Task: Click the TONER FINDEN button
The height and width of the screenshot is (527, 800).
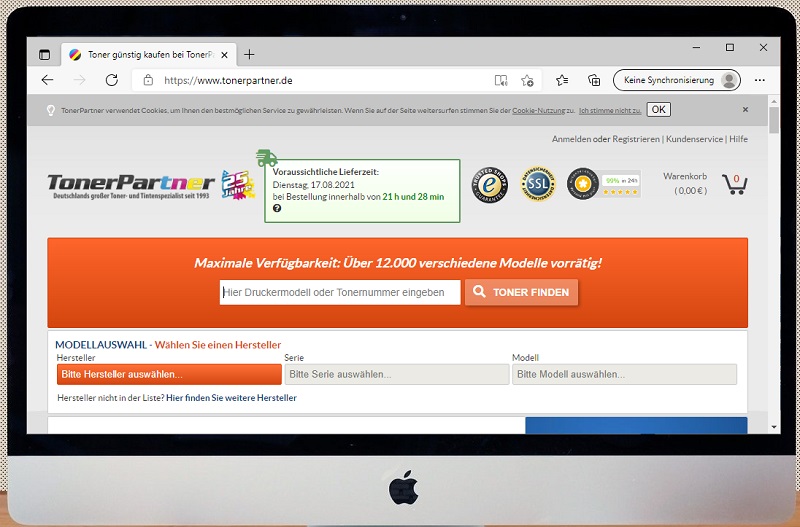Action: click(x=521, y=292)
